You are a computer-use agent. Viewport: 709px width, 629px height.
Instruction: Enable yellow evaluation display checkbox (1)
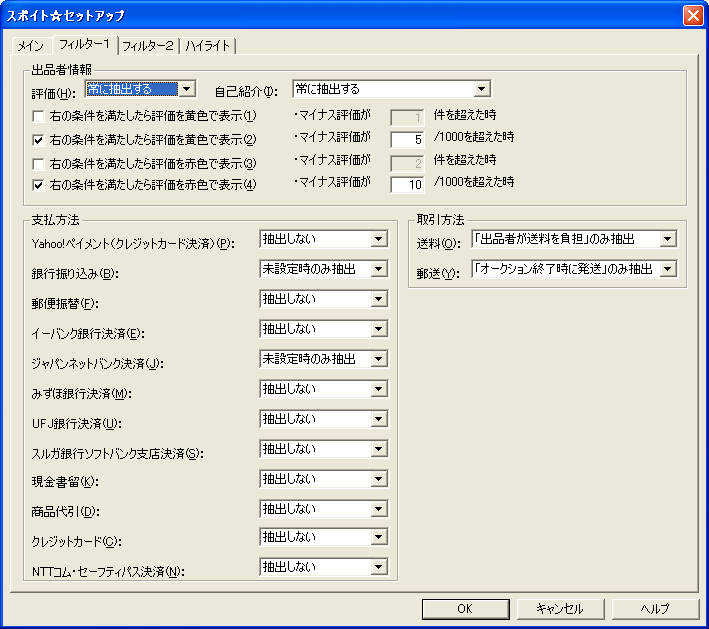[x=38, y=117]
